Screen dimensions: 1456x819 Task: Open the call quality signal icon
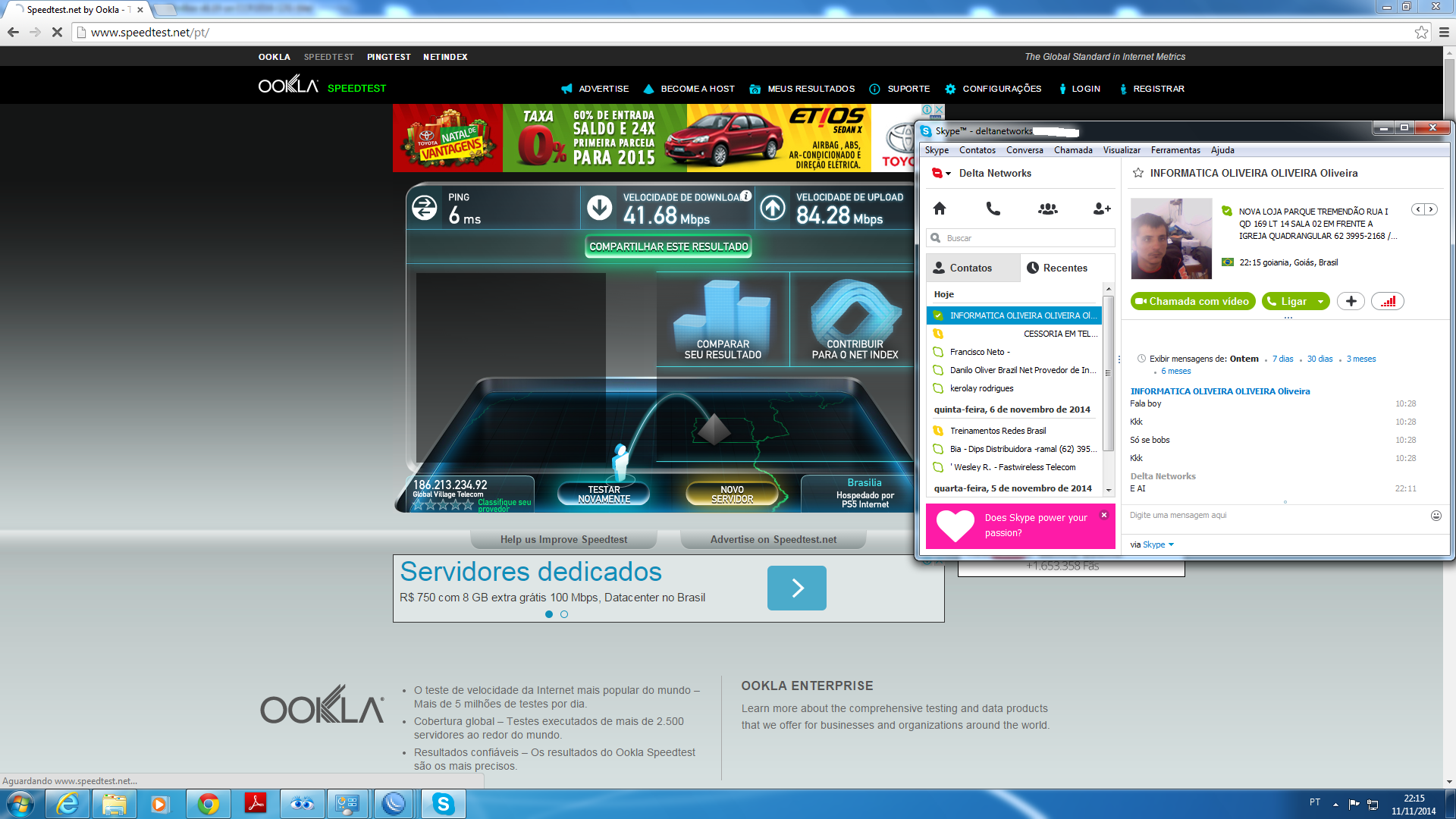click(x=1387, y=301)
